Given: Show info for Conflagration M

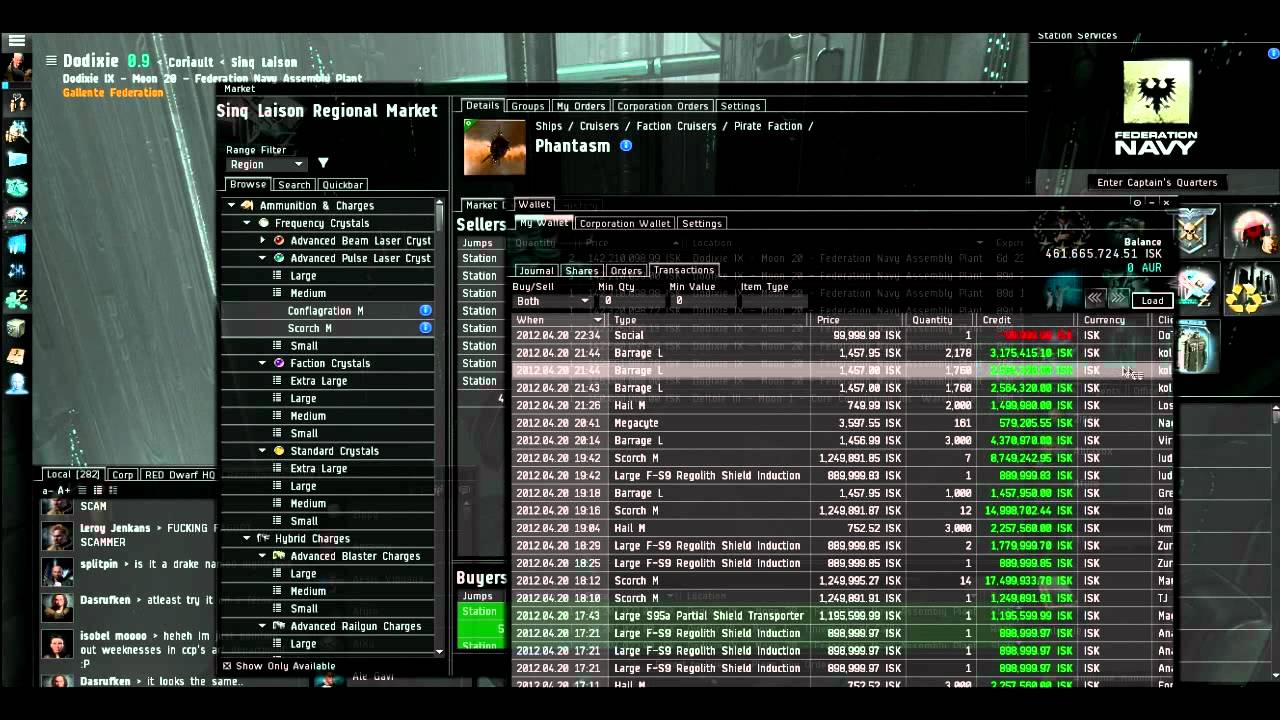Looking at the screenshot, I should [425, 311].
